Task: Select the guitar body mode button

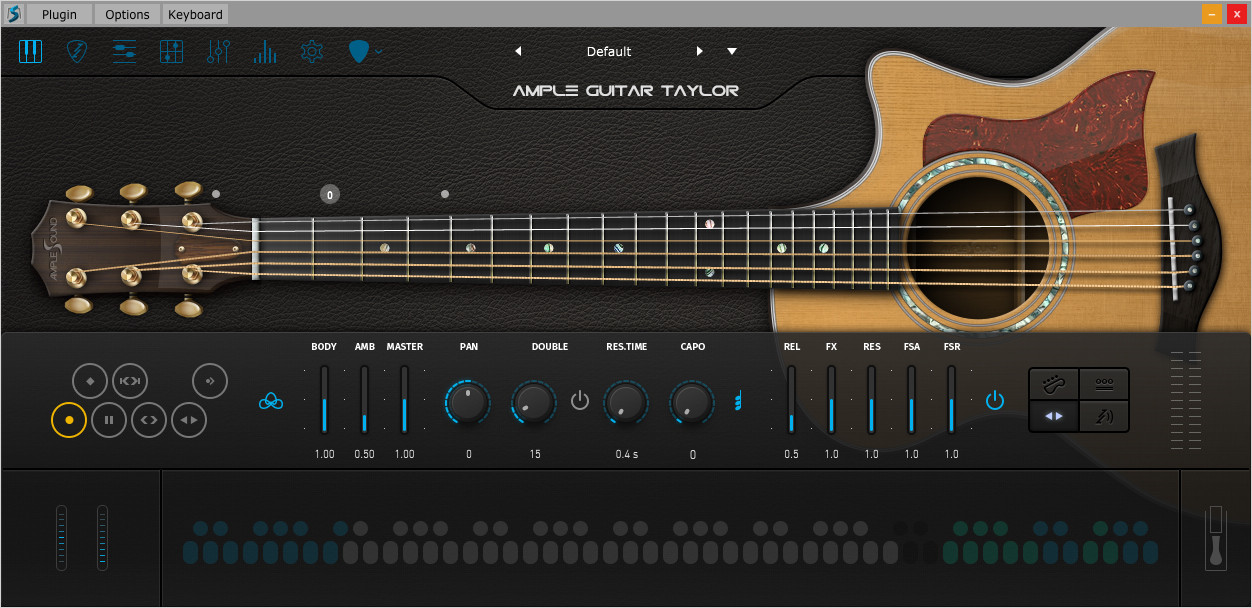Action: 1054,384
